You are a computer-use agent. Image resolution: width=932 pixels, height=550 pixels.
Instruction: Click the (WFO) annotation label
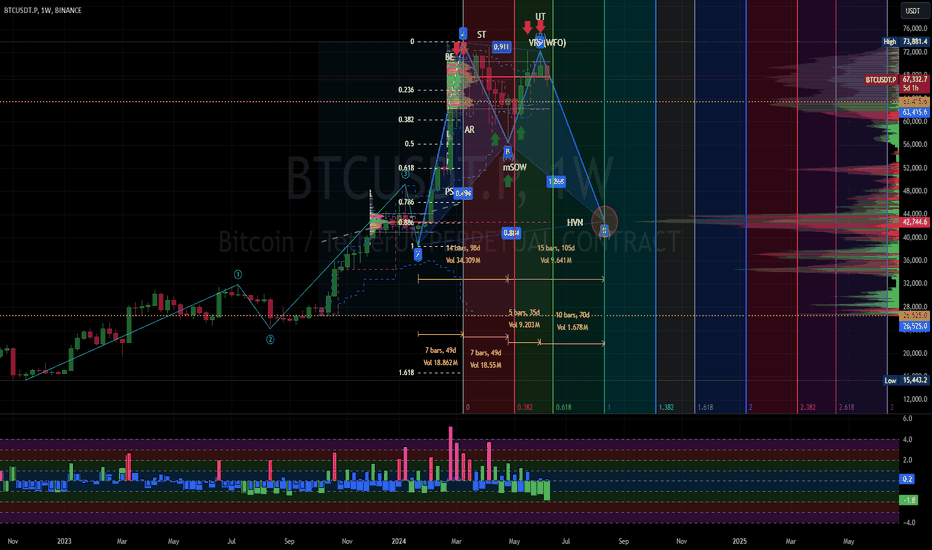(x=555, y=43)
